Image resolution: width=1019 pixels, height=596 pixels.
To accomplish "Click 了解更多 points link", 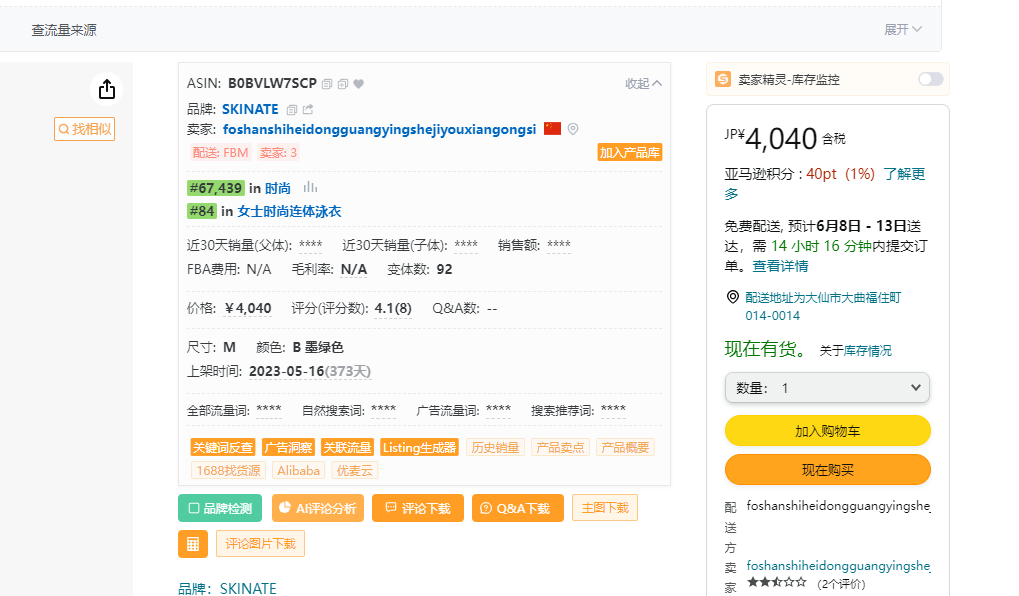I will click(904, 174).
